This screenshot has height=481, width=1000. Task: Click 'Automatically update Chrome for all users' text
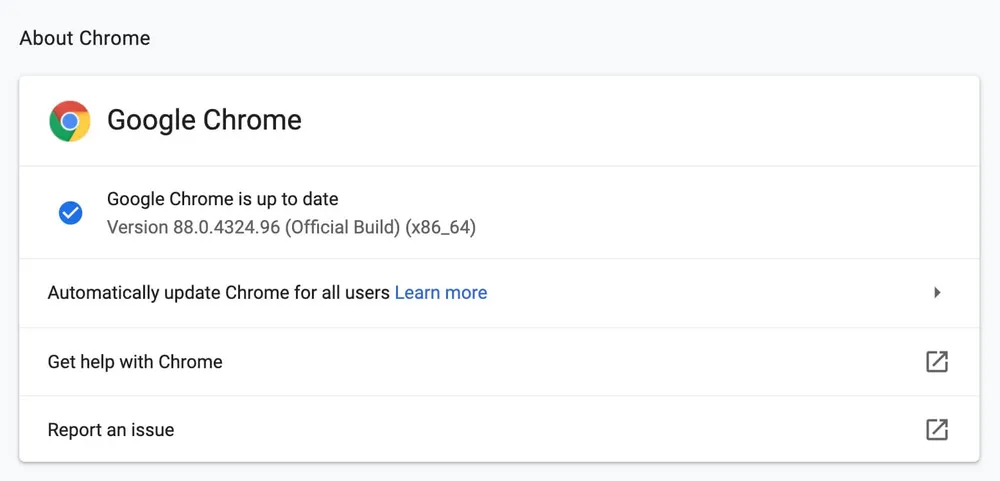pyautogui.click(x=219, y=293)
